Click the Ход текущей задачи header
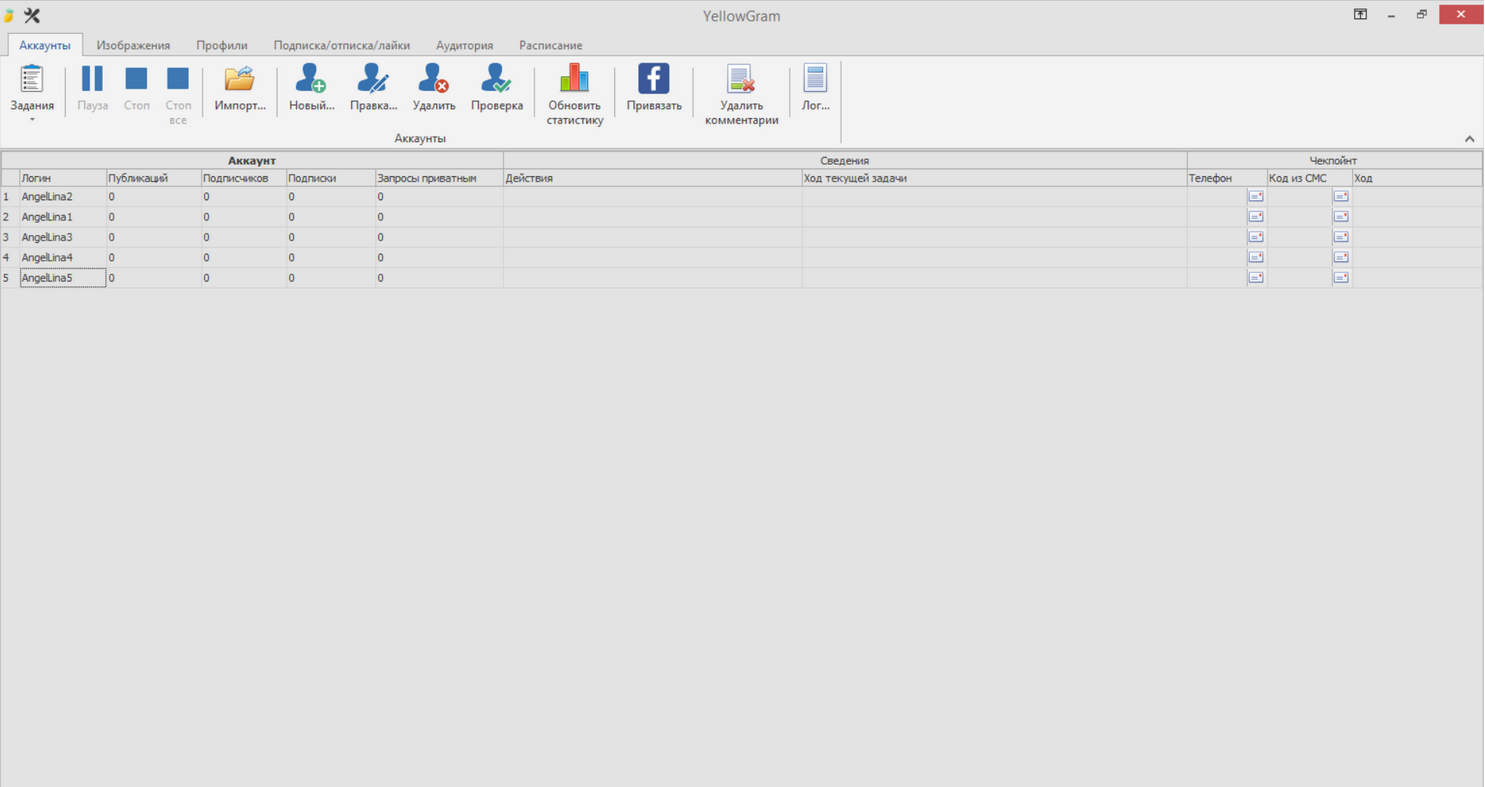The image size is (1485, 787). [994, 178]
